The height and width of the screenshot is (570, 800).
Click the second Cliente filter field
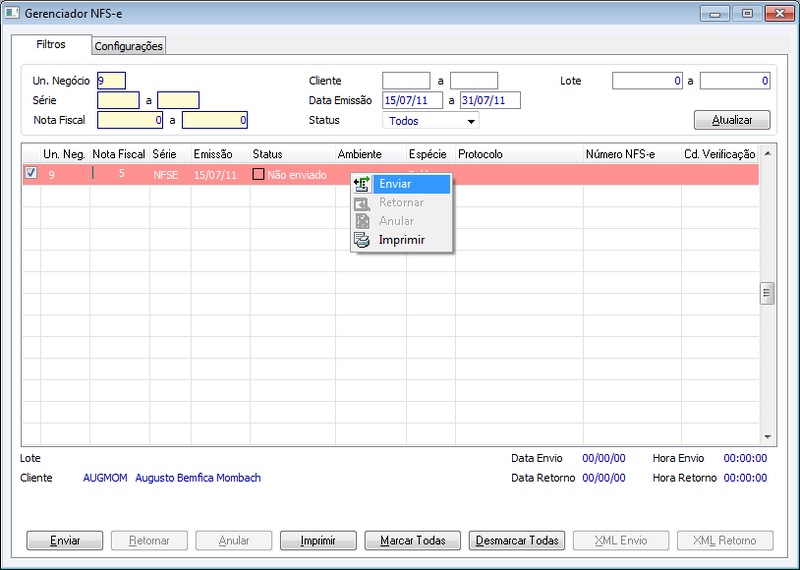pyautogui.click(x=474, y=81)
